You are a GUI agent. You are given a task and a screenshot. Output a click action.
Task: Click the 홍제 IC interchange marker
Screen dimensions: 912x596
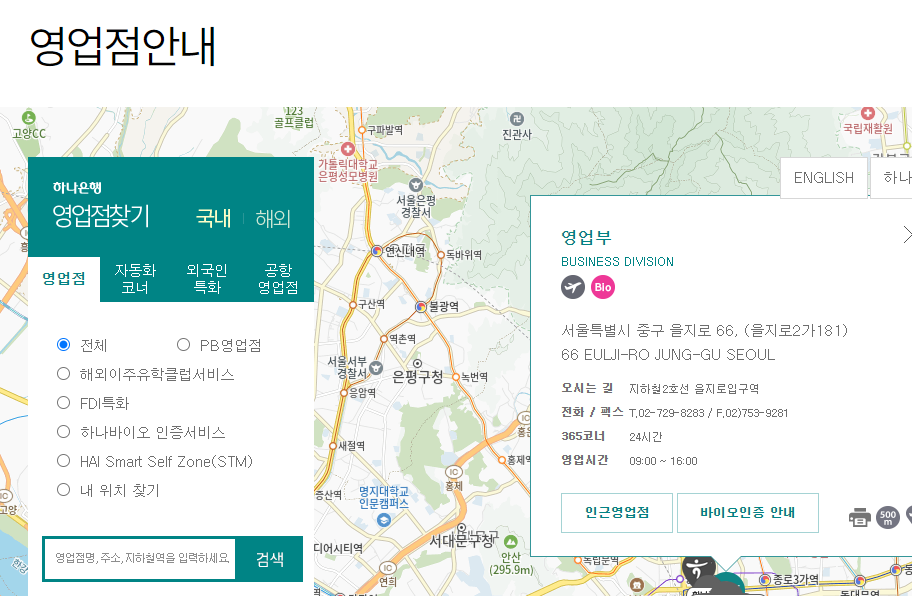[x=454, y=472]
